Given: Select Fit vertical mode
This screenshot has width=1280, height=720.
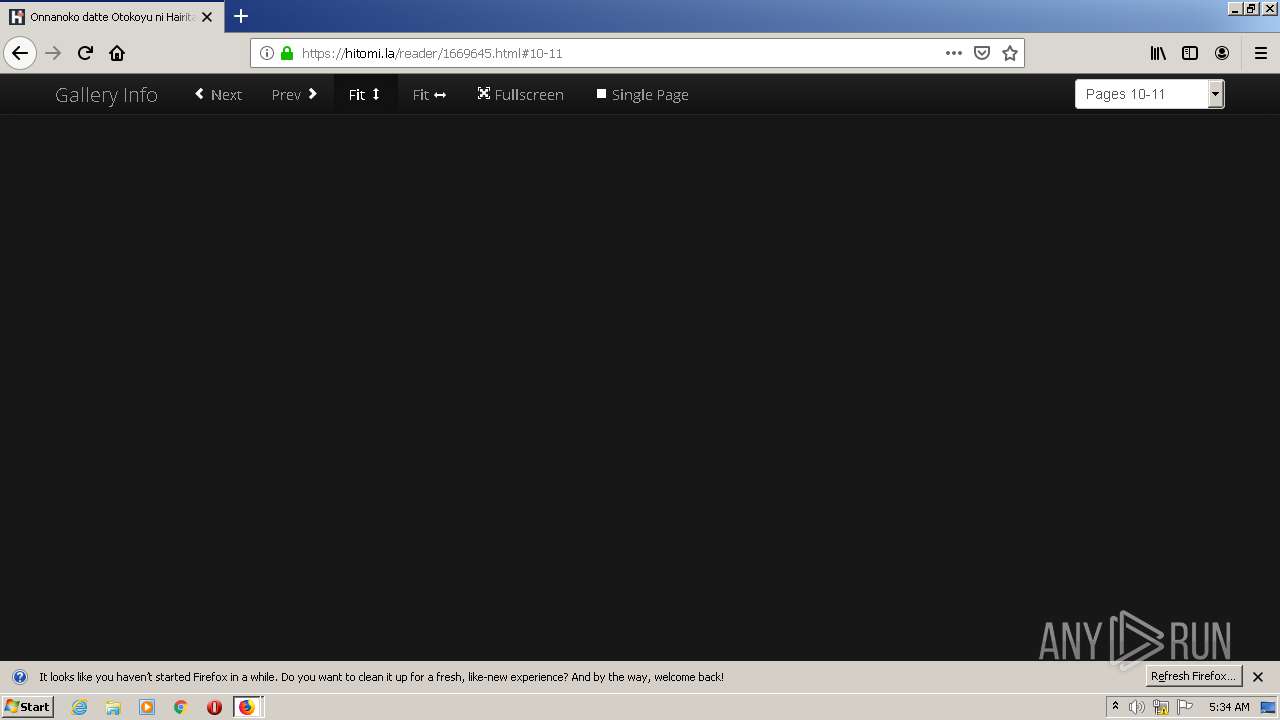Looking at the screenshot, I should 365,94.
